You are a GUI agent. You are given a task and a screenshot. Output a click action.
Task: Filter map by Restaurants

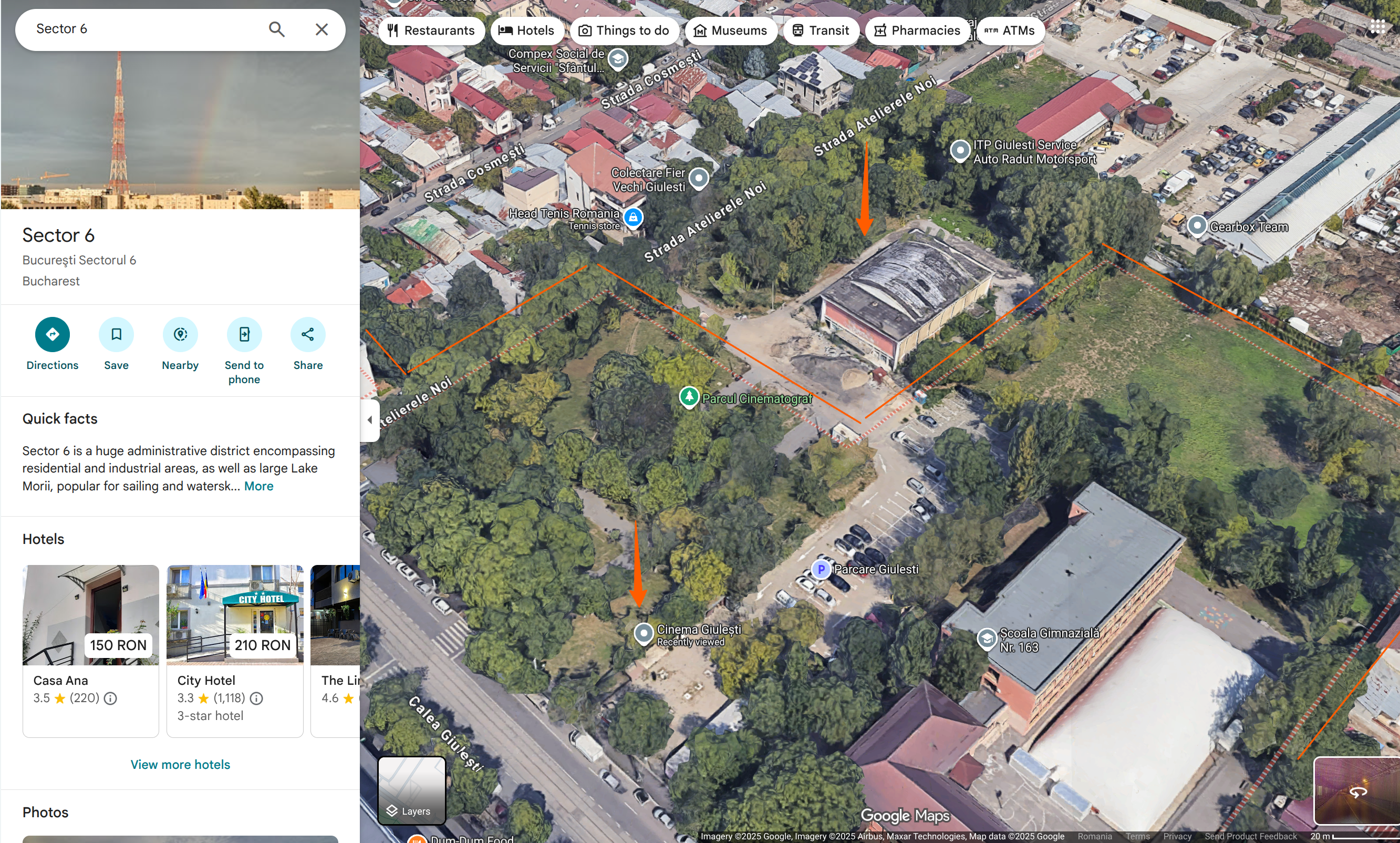(431, 30)
